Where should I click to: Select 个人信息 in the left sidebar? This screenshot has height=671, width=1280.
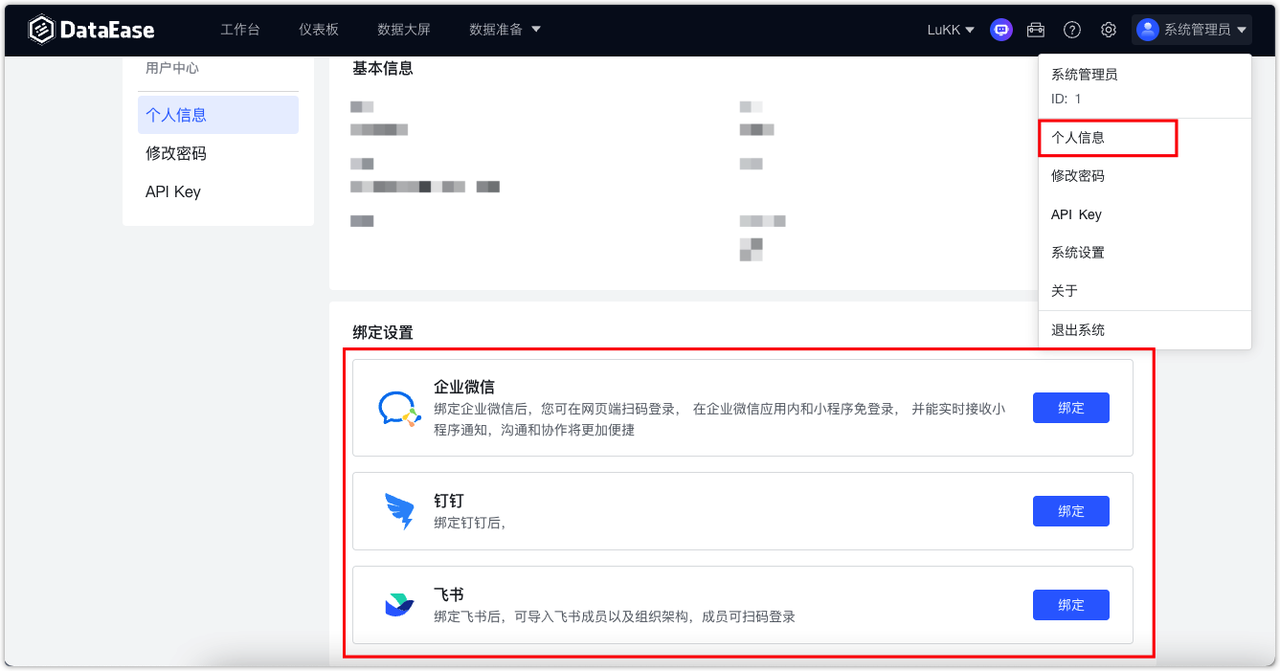click(218, 115)
